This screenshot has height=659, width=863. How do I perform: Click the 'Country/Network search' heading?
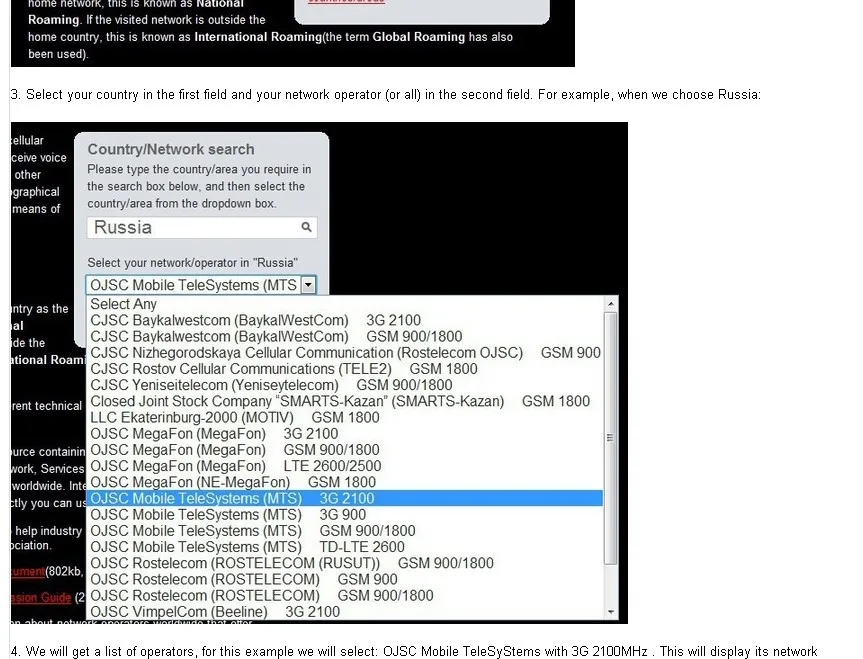coord(171,149)
